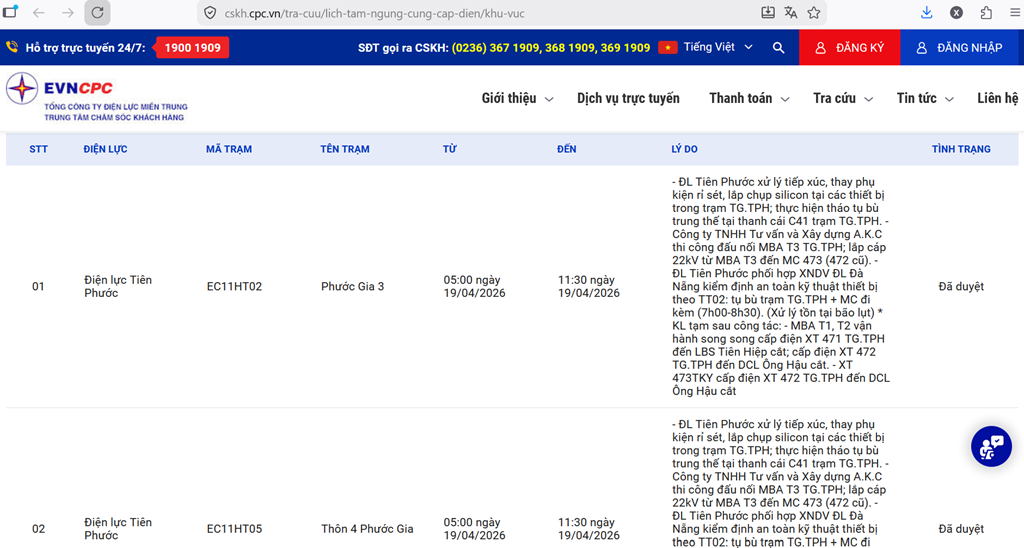Open the Tra cứu menu
1024x548 pixels.
point(843,98)
